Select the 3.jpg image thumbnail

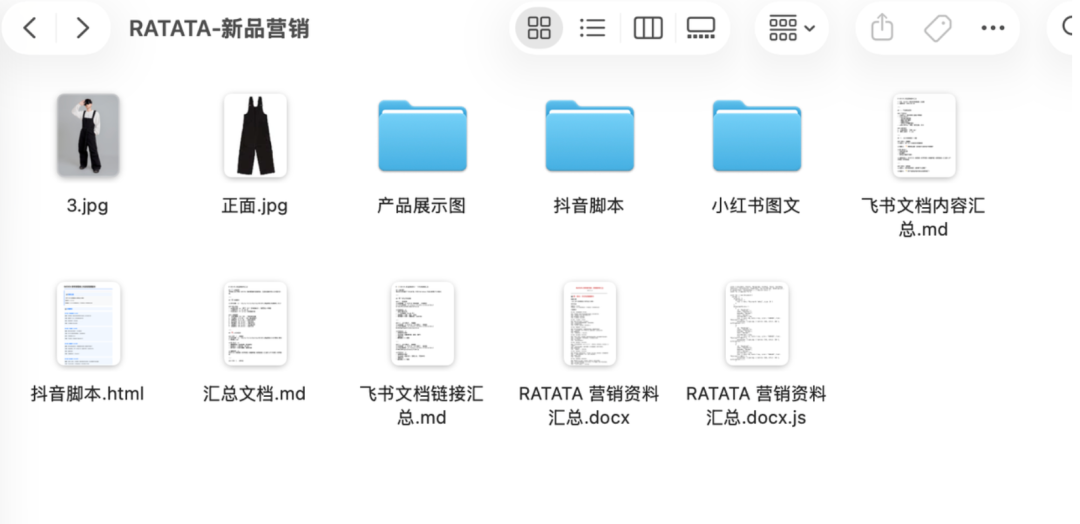click(88, 135)
